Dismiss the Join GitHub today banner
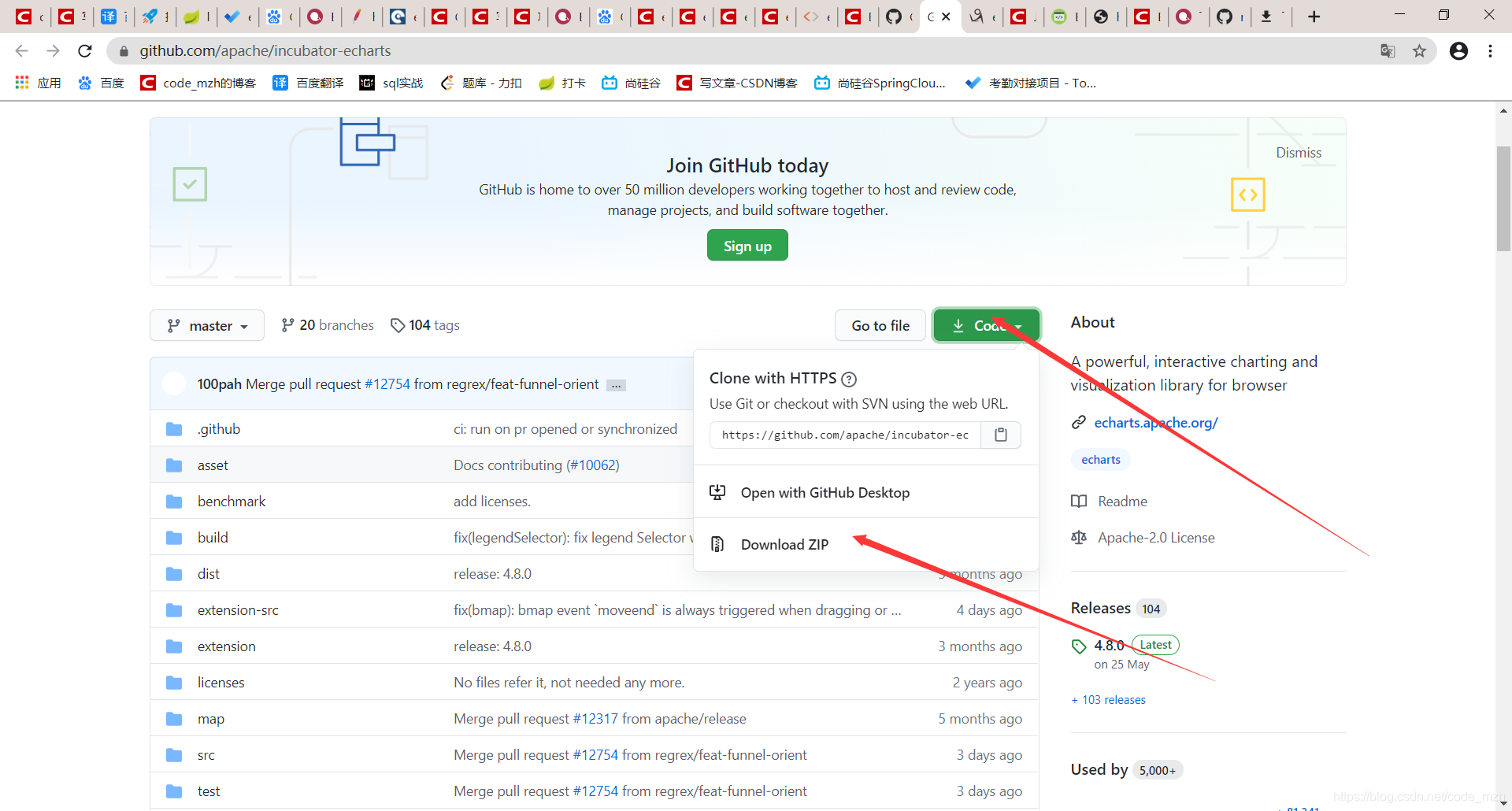The width and height of the screenshot is (1512, 811). 1299,153
